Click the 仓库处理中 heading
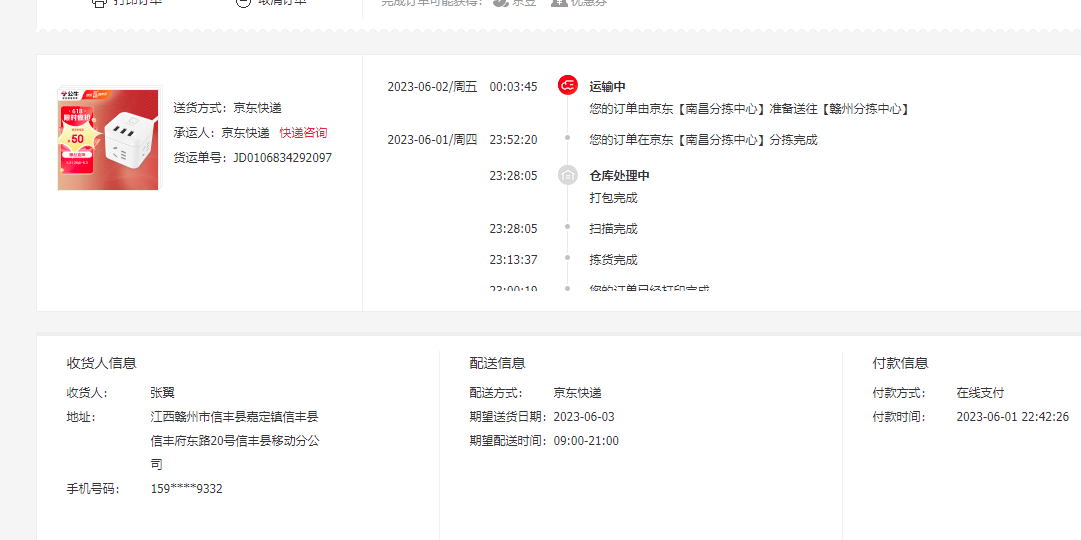1081x540 pixels. tap(619, 176)
